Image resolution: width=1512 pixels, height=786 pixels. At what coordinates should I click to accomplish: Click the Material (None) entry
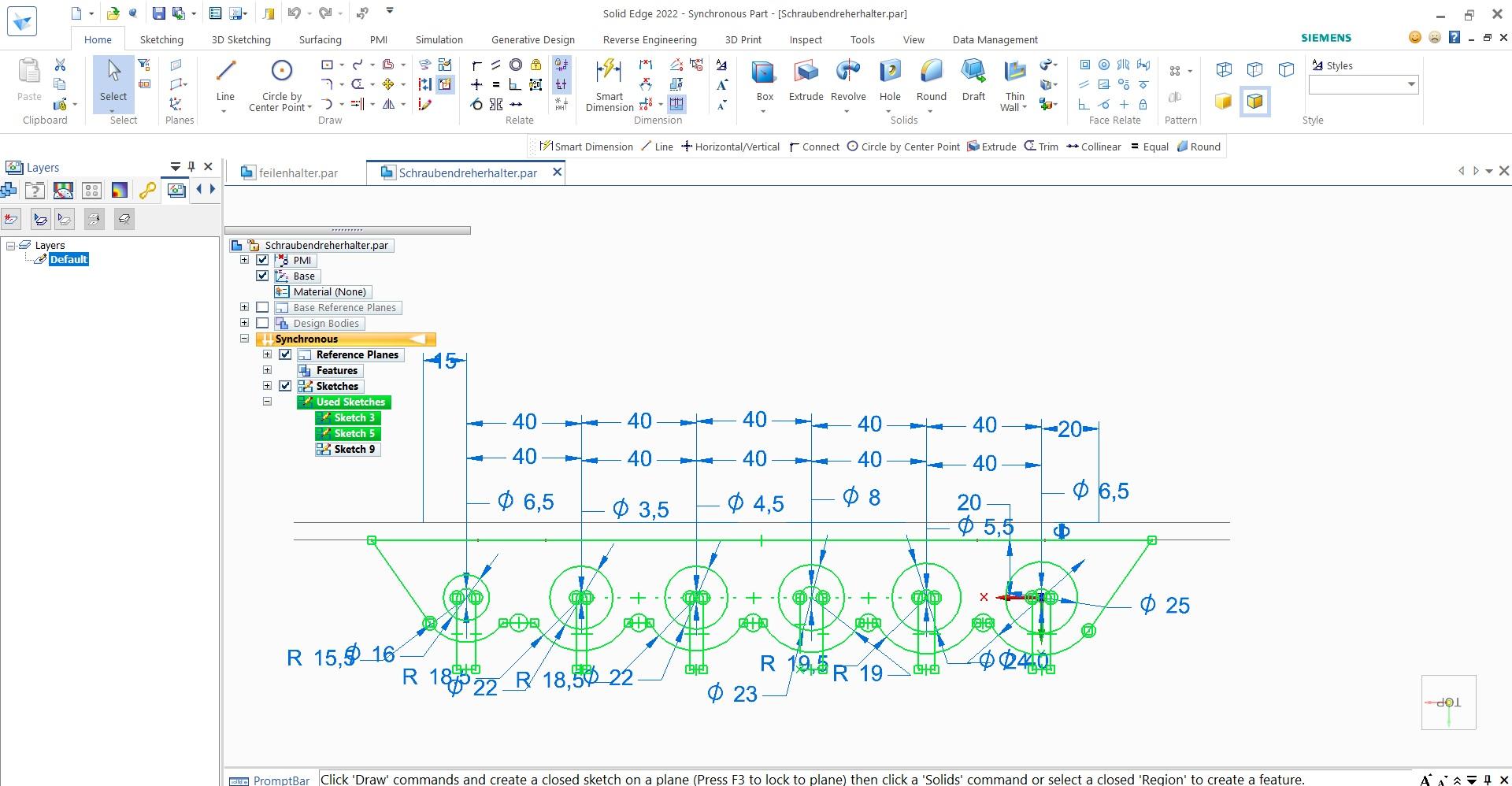pyautogui.click(x=322, y=291)
